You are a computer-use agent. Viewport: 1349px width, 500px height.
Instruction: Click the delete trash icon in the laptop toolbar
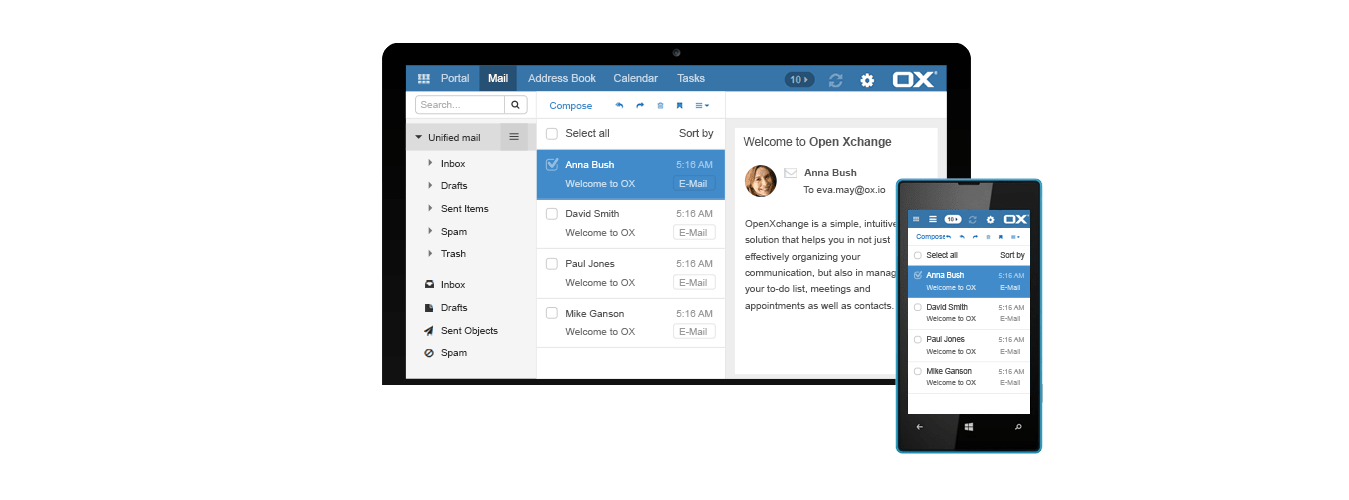660,105
